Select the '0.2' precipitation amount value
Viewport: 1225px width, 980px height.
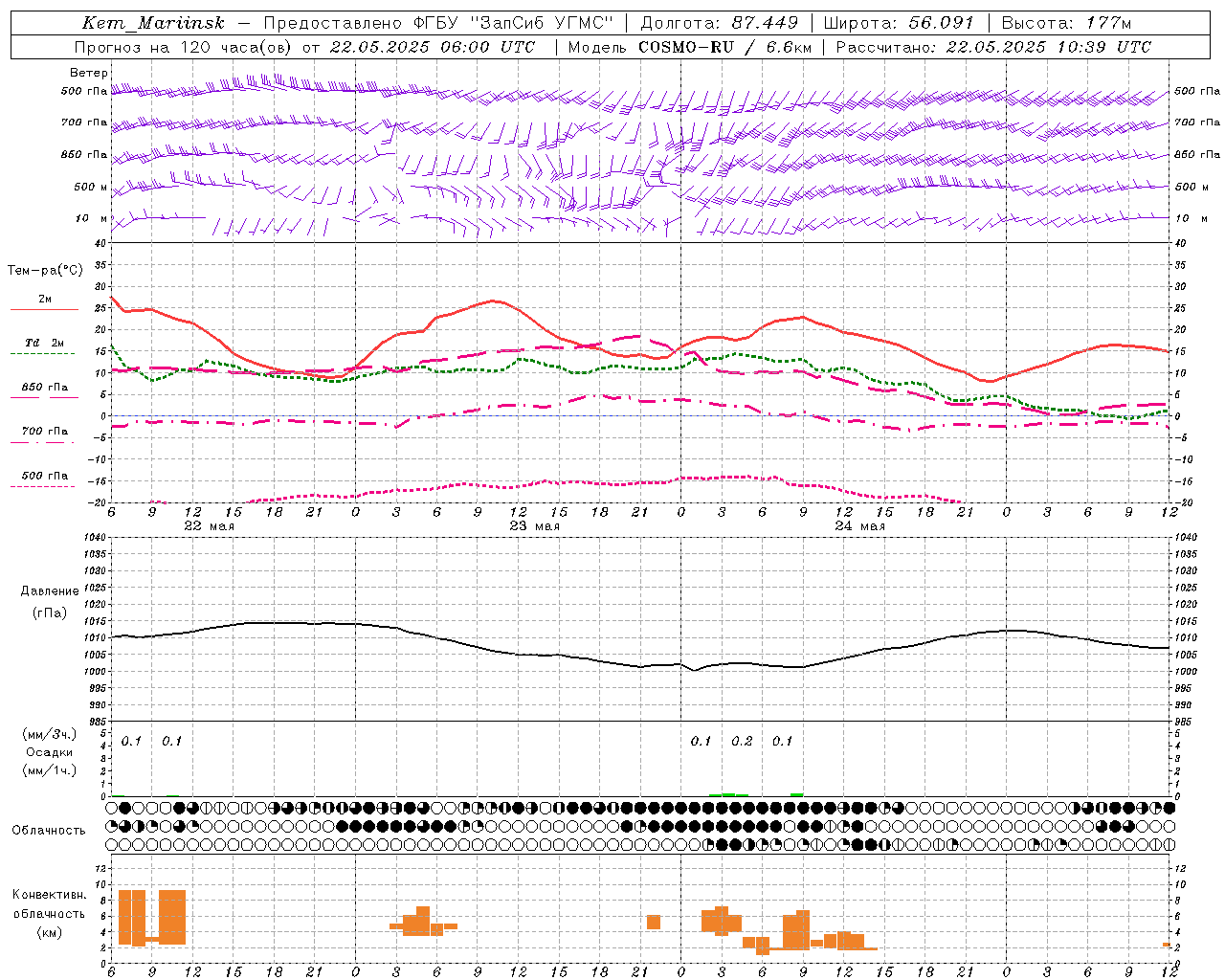click(742, 741)
